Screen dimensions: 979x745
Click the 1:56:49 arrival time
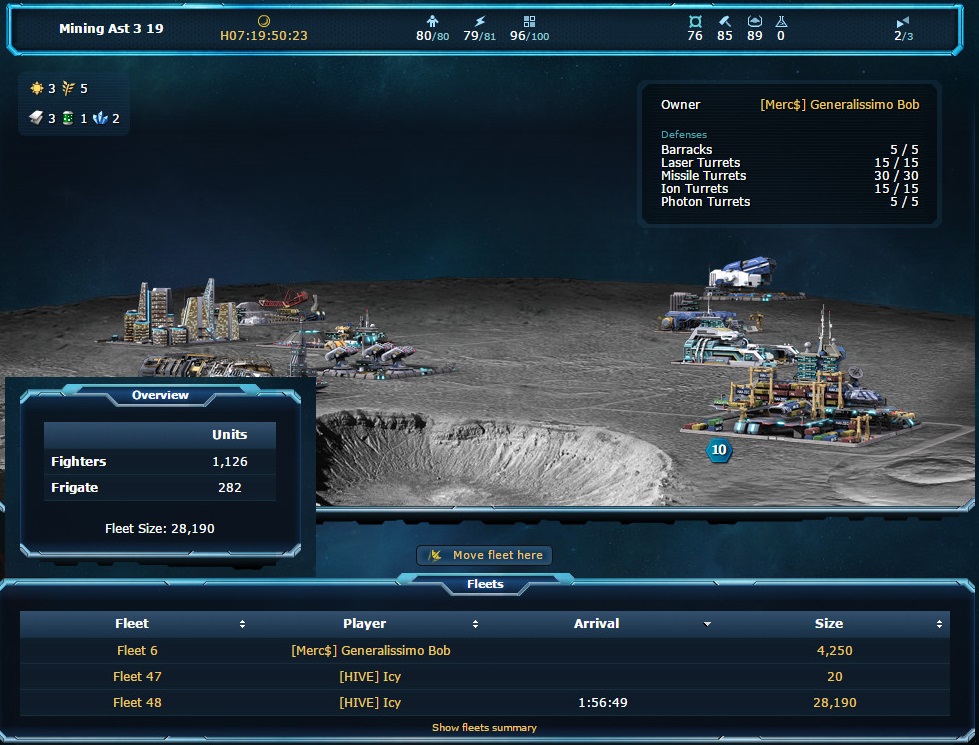(x=603, y=703)
